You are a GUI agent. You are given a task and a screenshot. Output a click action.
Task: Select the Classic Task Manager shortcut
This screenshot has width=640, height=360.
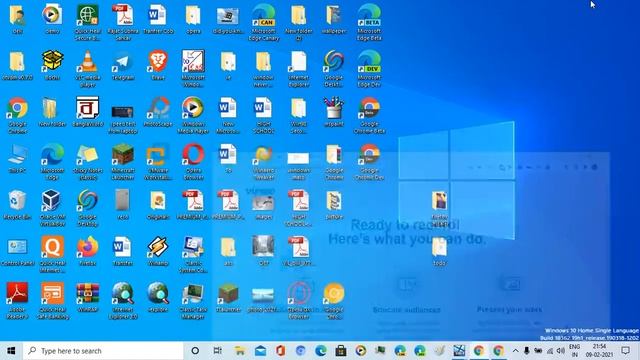coord(193,300)
